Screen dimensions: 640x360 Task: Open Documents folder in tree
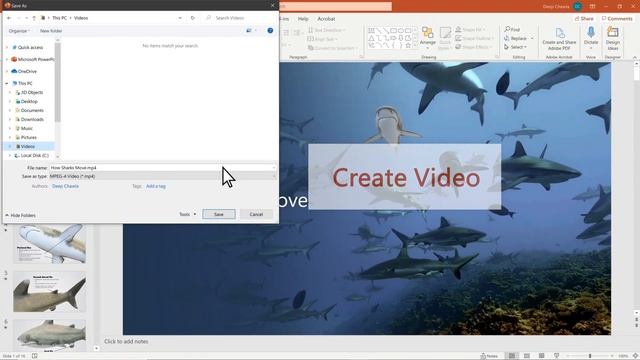(x=32, y=110)
